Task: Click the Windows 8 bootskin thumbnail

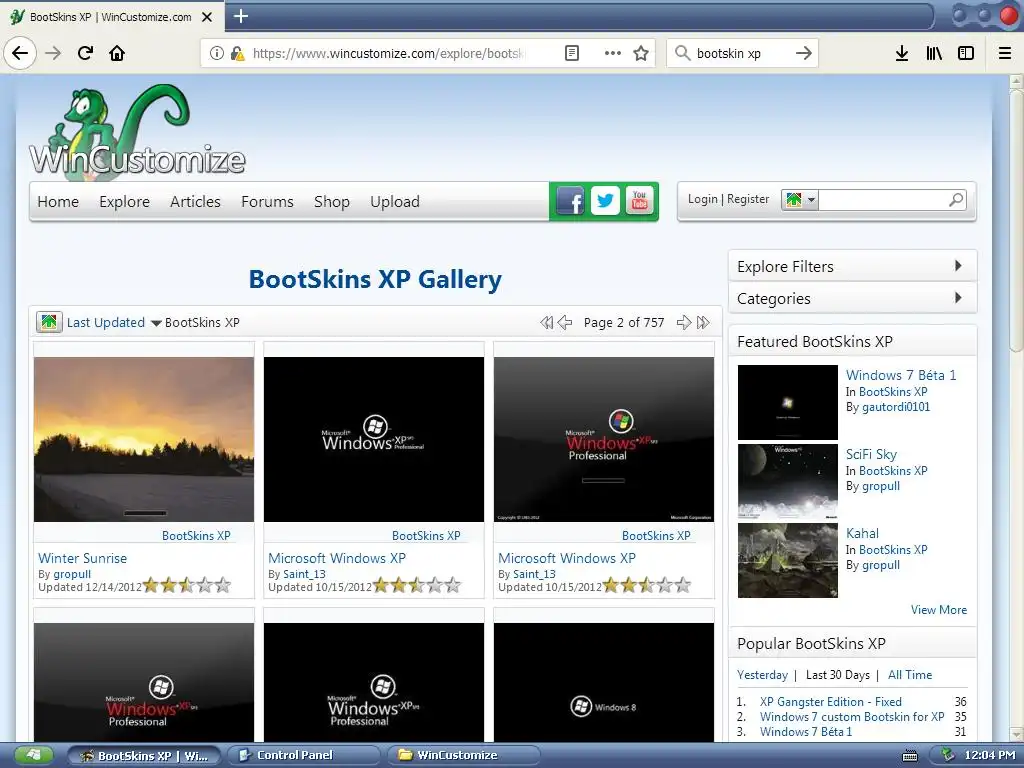Action: [604, 682]
